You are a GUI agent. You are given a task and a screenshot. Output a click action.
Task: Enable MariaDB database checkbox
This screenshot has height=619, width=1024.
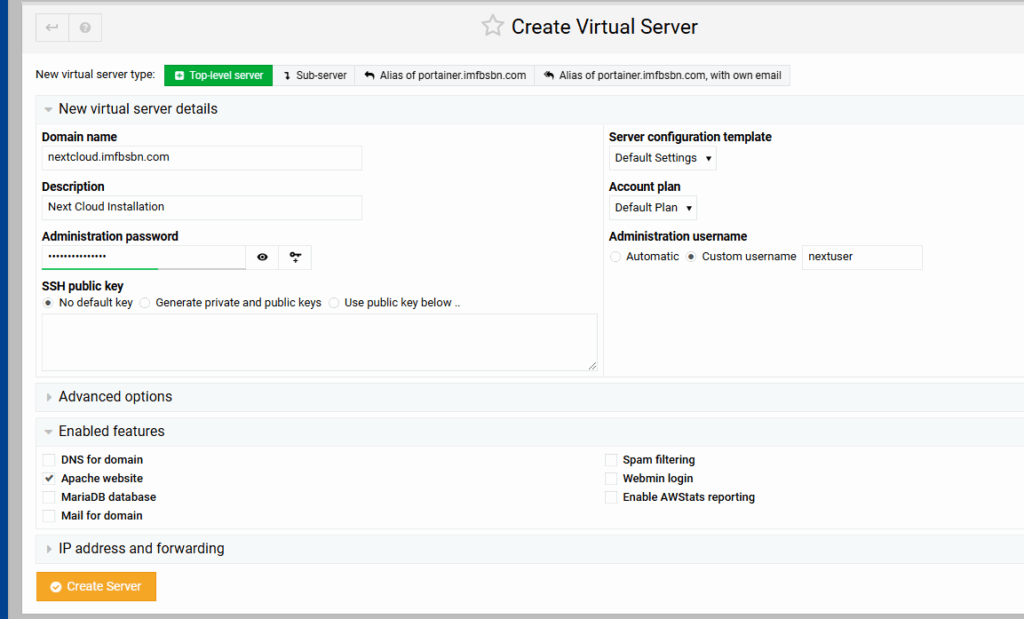tap(49, 497)
